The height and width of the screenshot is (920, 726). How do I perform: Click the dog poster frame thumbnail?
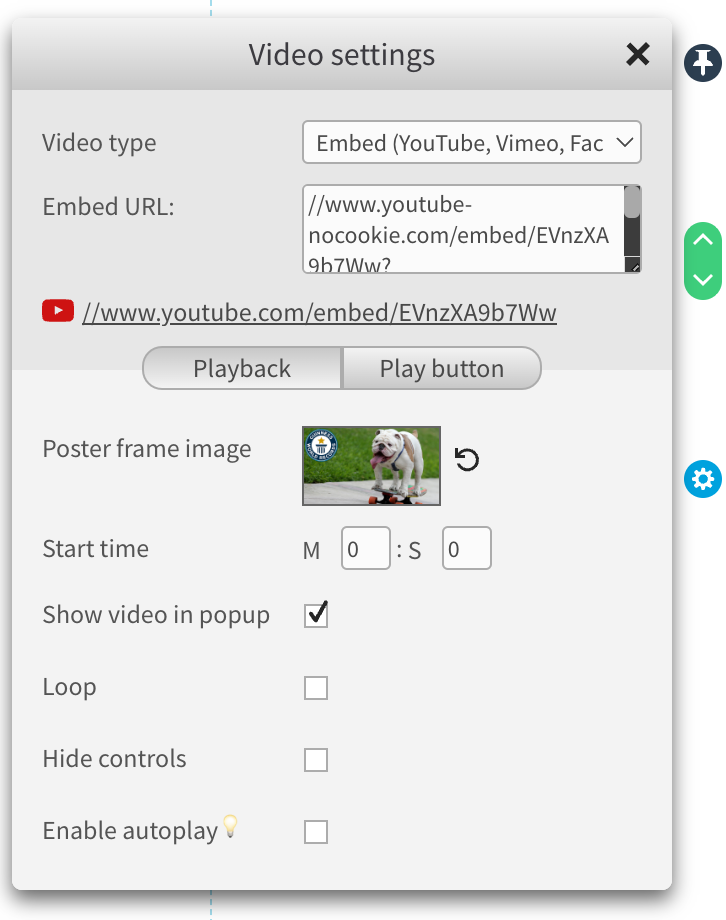tap(371, 465)
